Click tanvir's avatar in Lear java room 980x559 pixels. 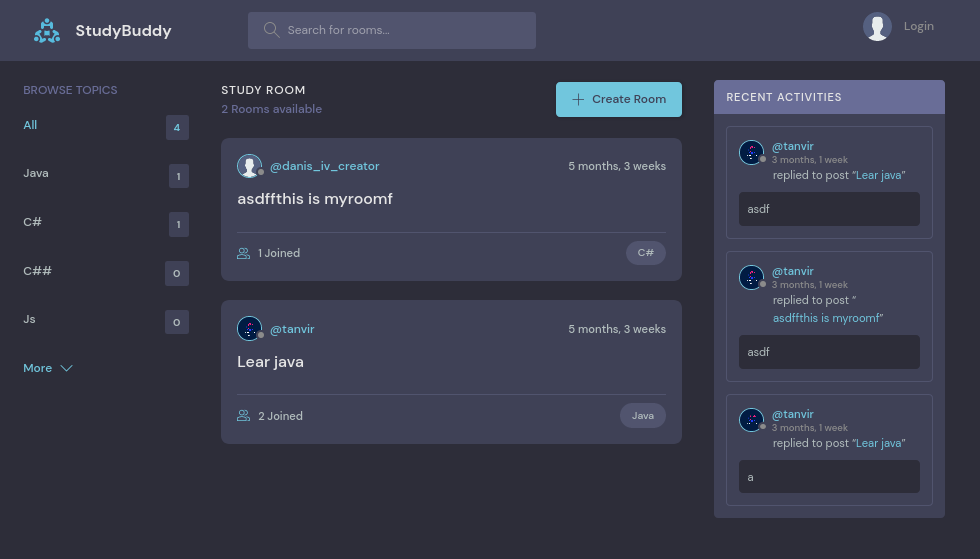[x=249, y=329]
